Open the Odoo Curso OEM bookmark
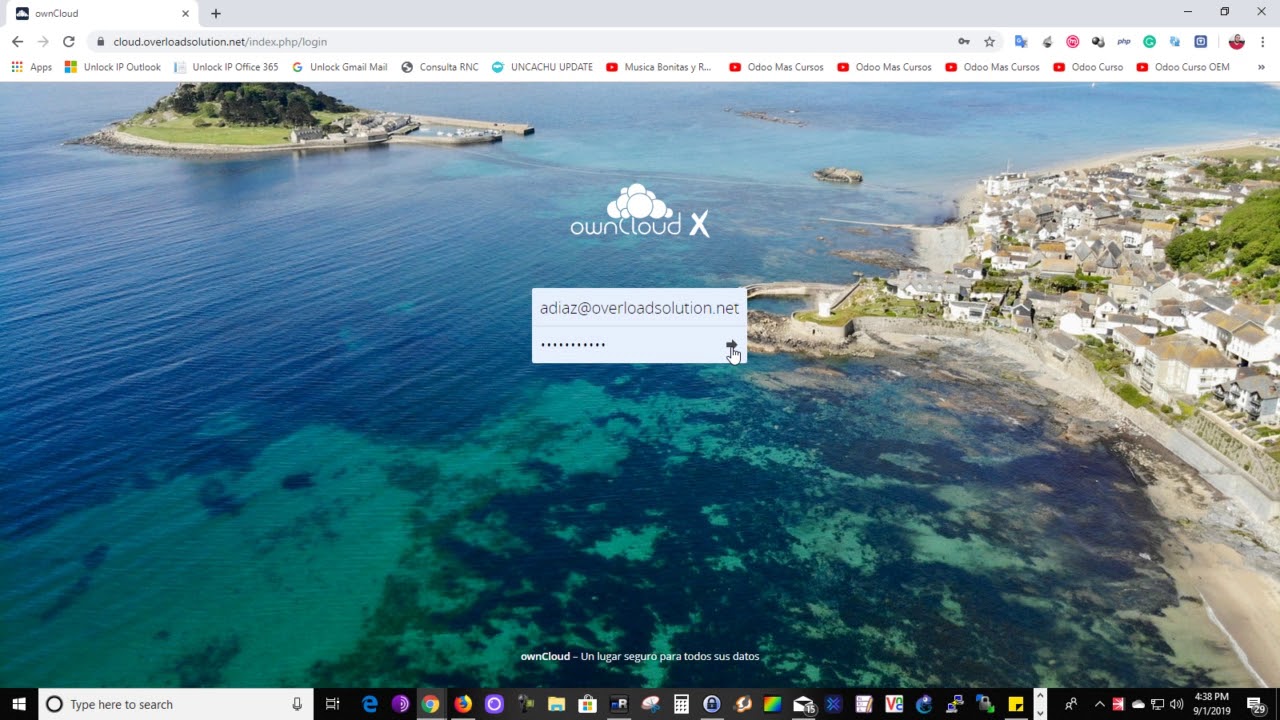The height and width of the screenshot is (720, 1280). [x=1182, y=67]
